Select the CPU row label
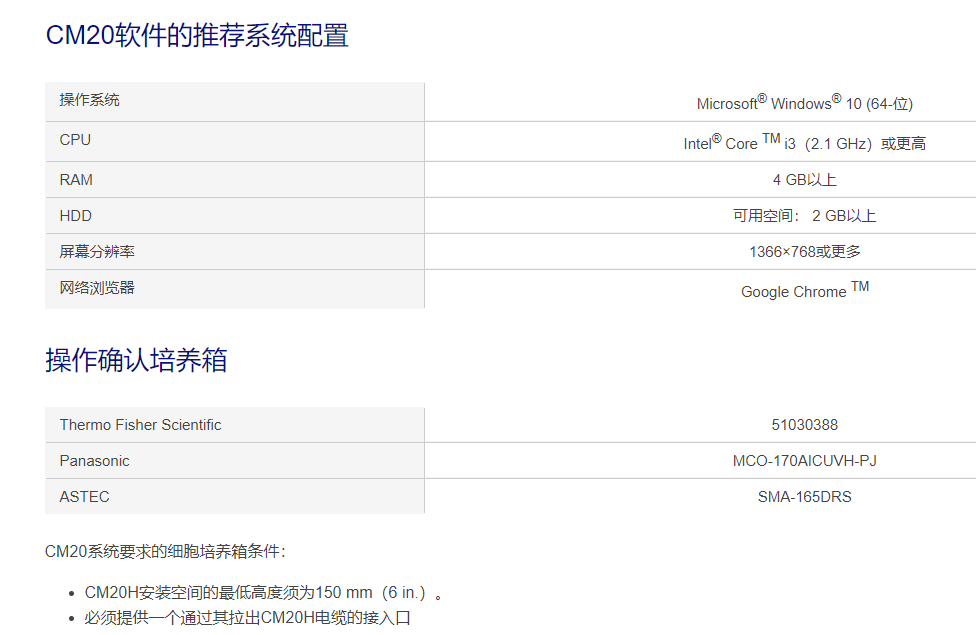 (75, 139)
